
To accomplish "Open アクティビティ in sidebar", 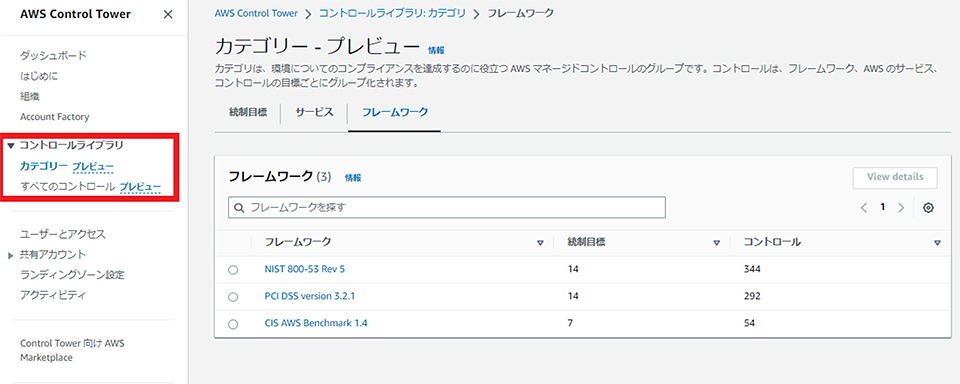I will pos(53,295).
